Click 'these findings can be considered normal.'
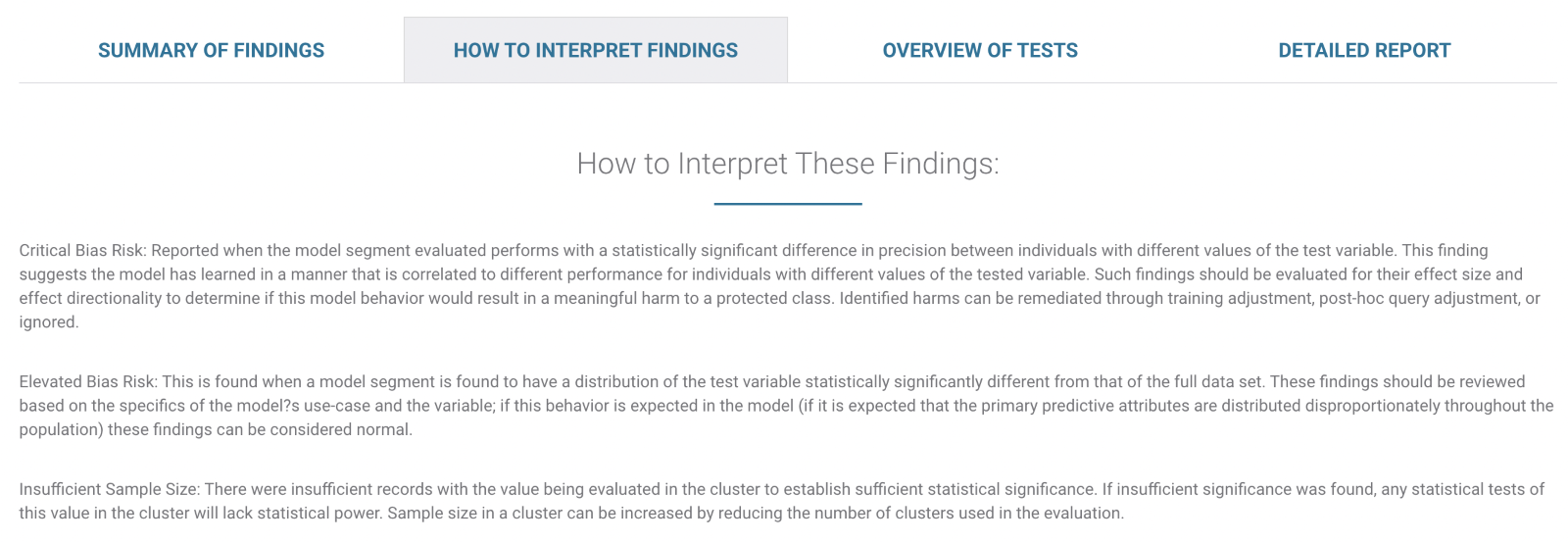1568x542 pixels. click(x=274, y=430)
